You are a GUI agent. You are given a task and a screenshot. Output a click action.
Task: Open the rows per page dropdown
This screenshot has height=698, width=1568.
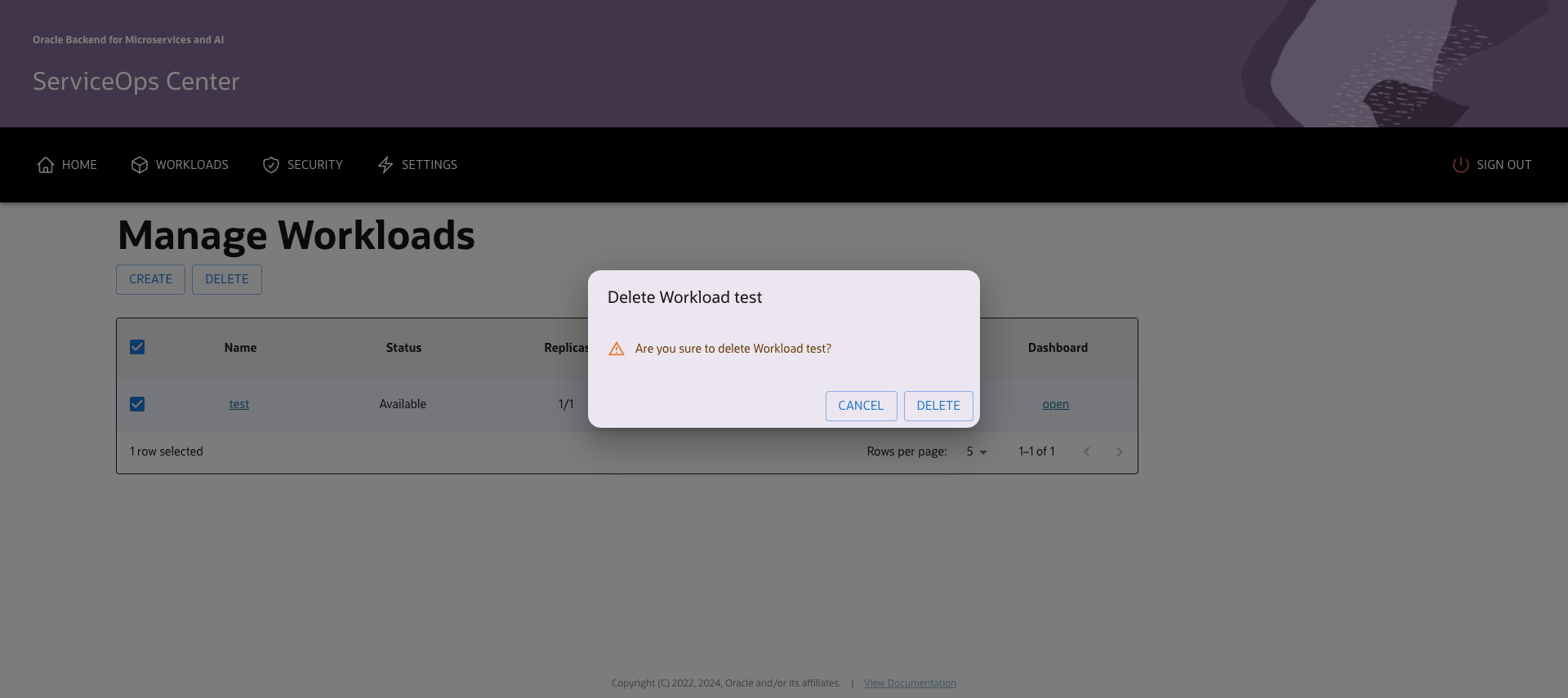tap(977, 451)
